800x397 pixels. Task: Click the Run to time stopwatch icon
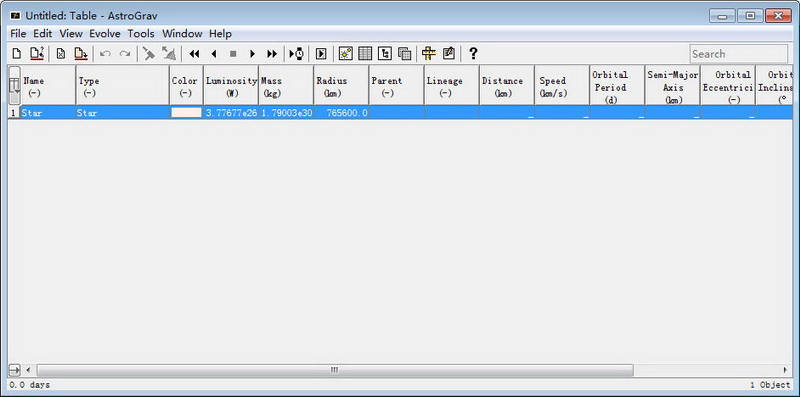296,54
